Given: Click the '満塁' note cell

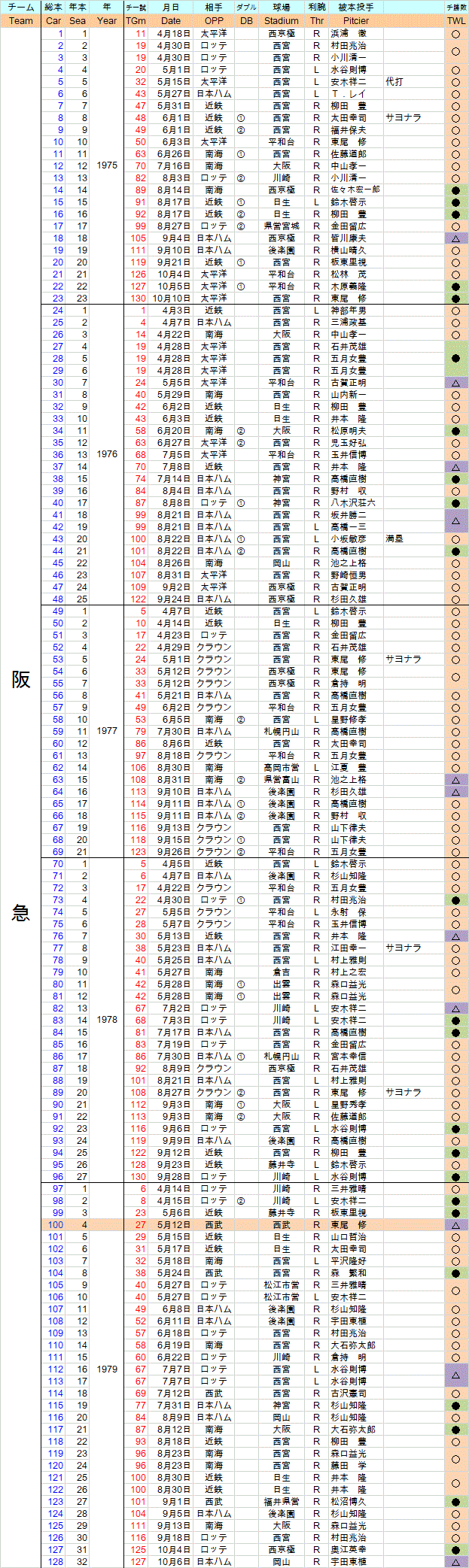Looking at the screenshot, I should pyautogui.click(x=394, y=538).
